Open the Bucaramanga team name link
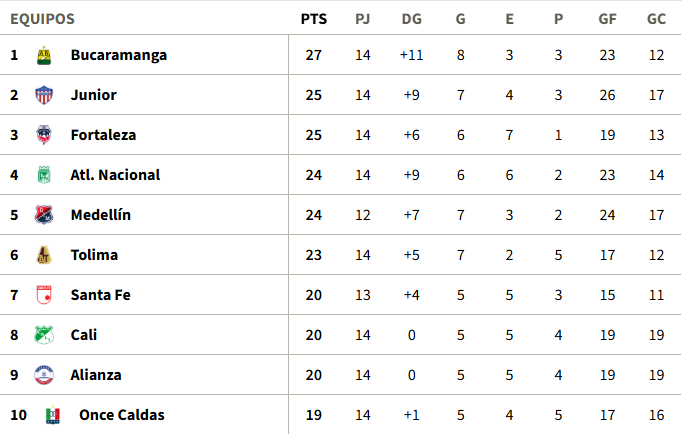Viewport: 682px width, 434px height. click(118, 55)
